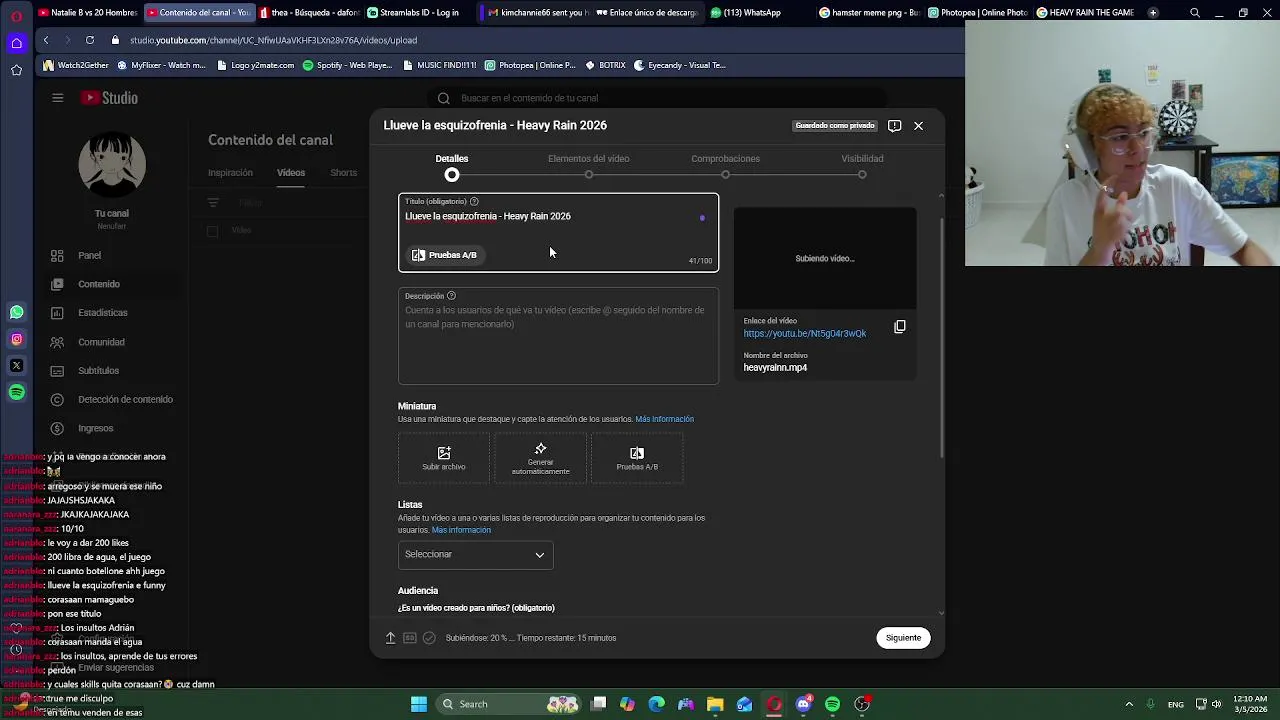Open Discord from the taskbar
Screen dimensions: 1280x720
click(803, 704)
